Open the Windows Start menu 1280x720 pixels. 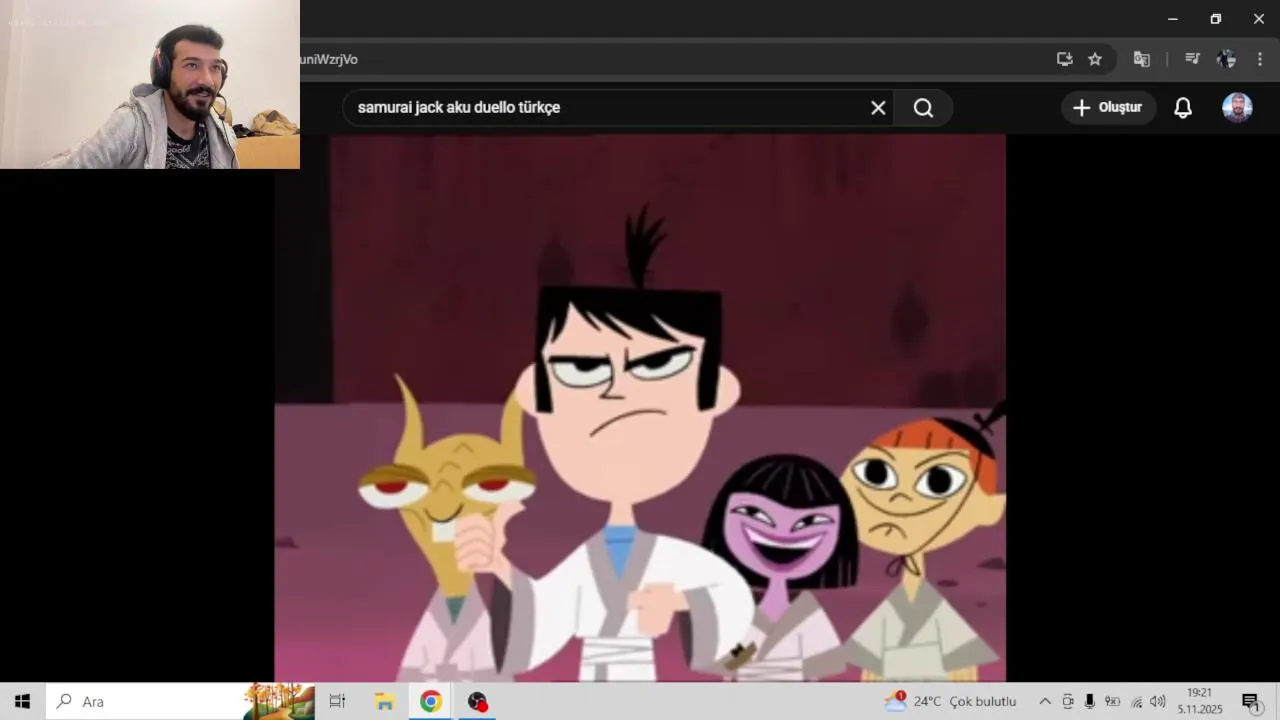[x=22, y=701]
